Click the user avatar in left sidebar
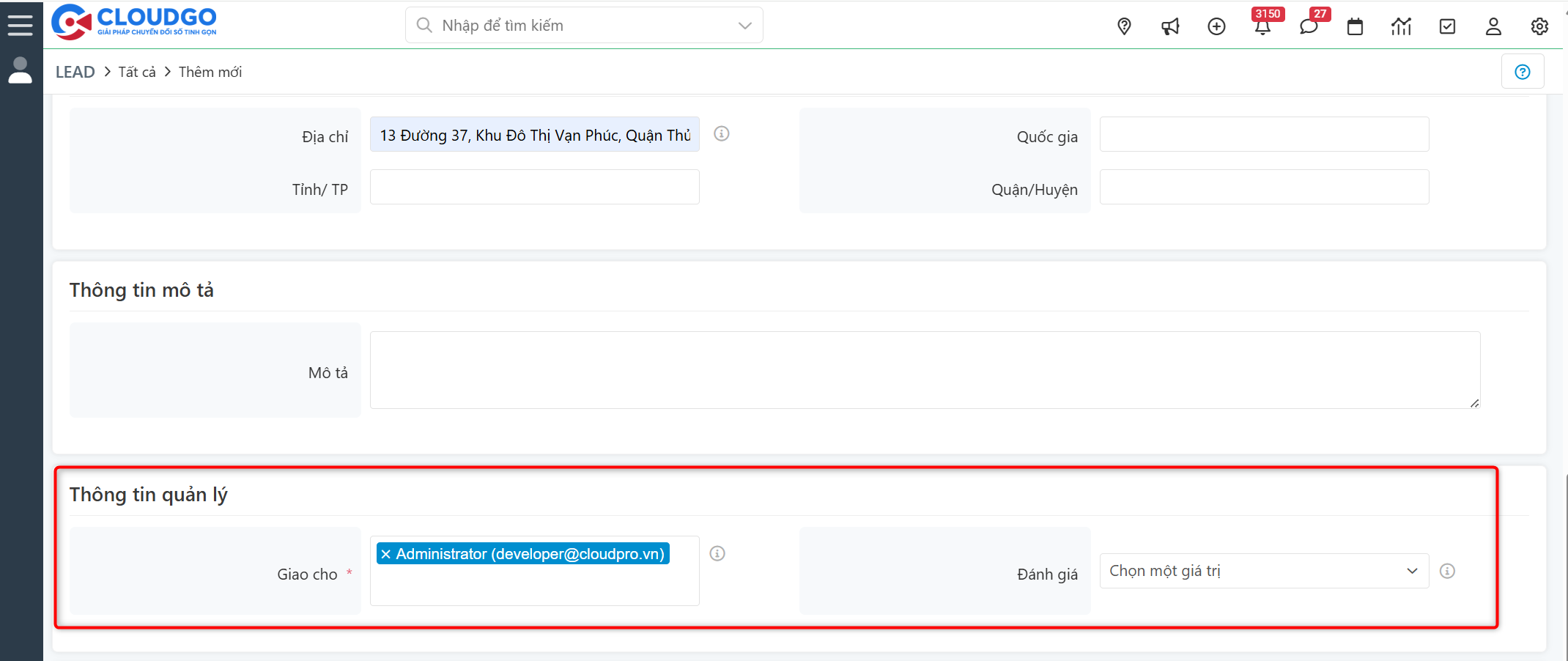The width and height of the screenshot is (1568, 661). 21,71
